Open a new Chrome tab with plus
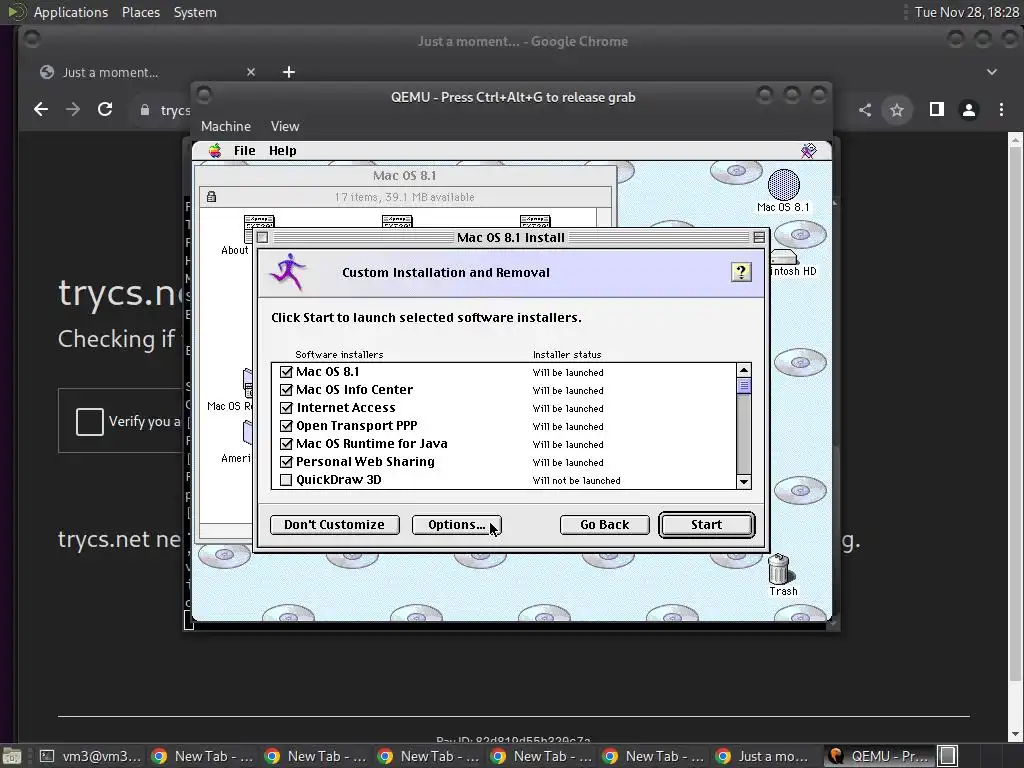1024x768 pixels. tap(289, 72)
